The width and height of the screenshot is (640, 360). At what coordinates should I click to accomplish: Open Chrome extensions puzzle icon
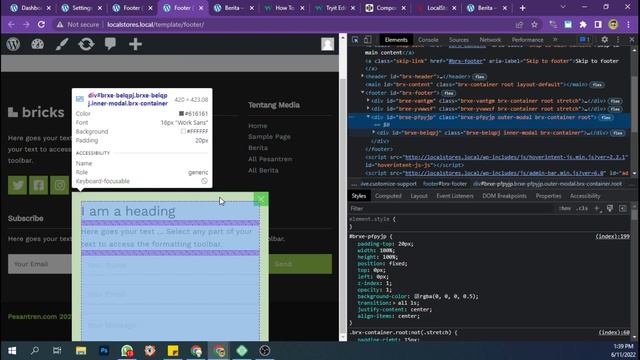click(583, 24)
